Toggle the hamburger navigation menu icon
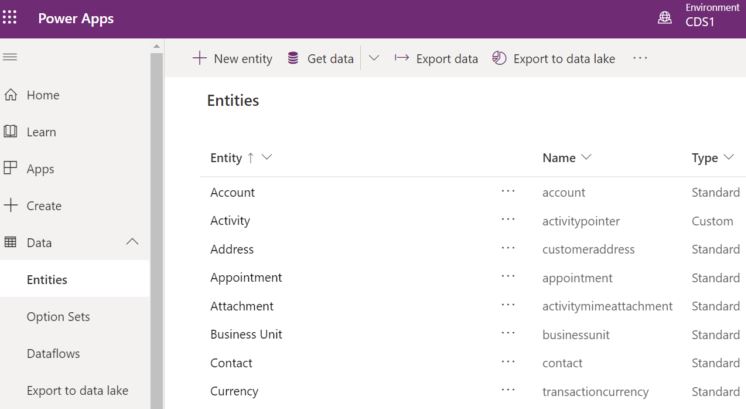The image size is (746, 409). pos(10,57)
